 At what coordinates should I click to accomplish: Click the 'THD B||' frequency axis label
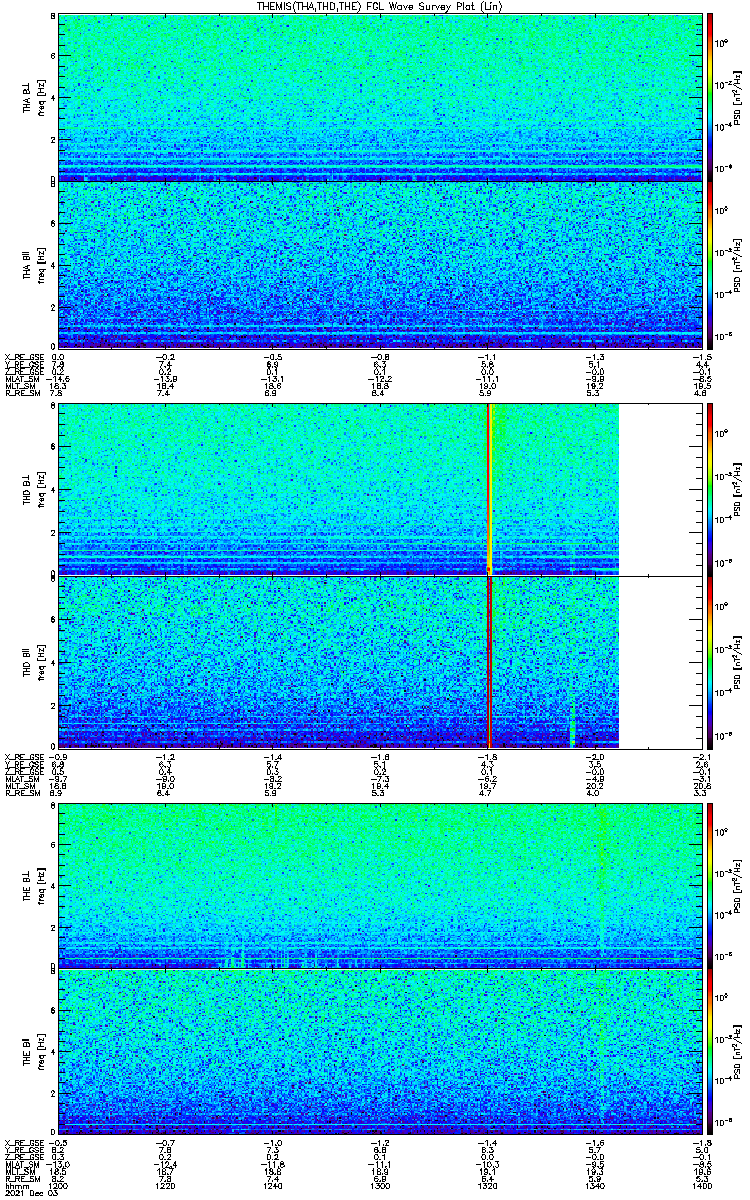[34, 662]
